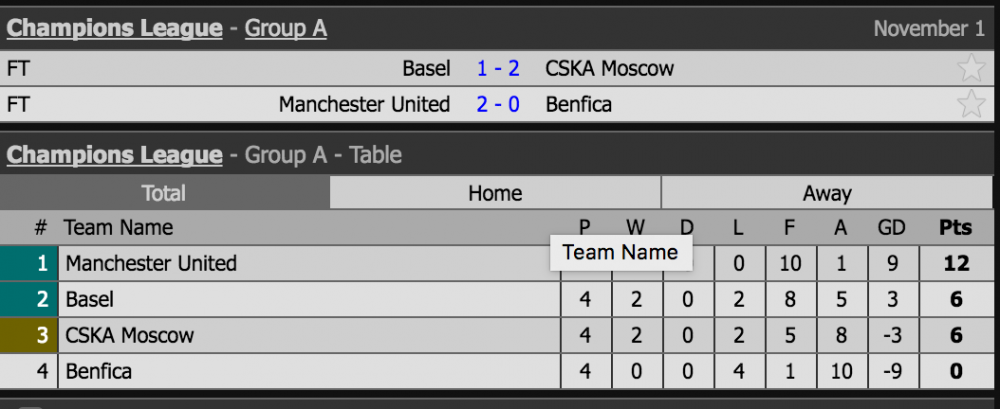1000x409 pixels.
Task: Switch to the Home standings tab
Action: point(495,193)
